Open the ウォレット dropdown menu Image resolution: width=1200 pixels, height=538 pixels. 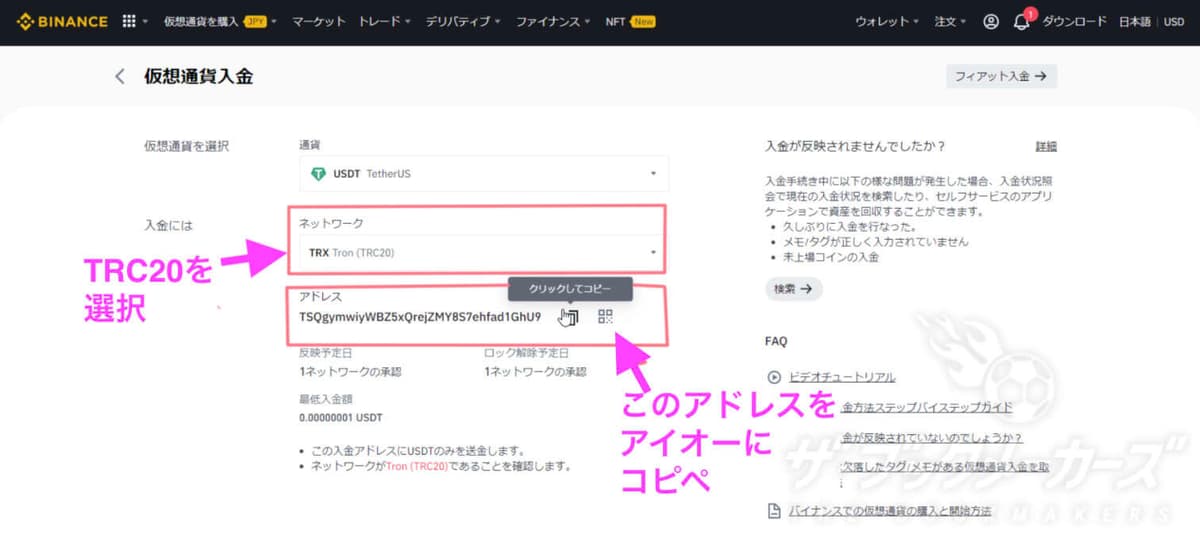886,21
